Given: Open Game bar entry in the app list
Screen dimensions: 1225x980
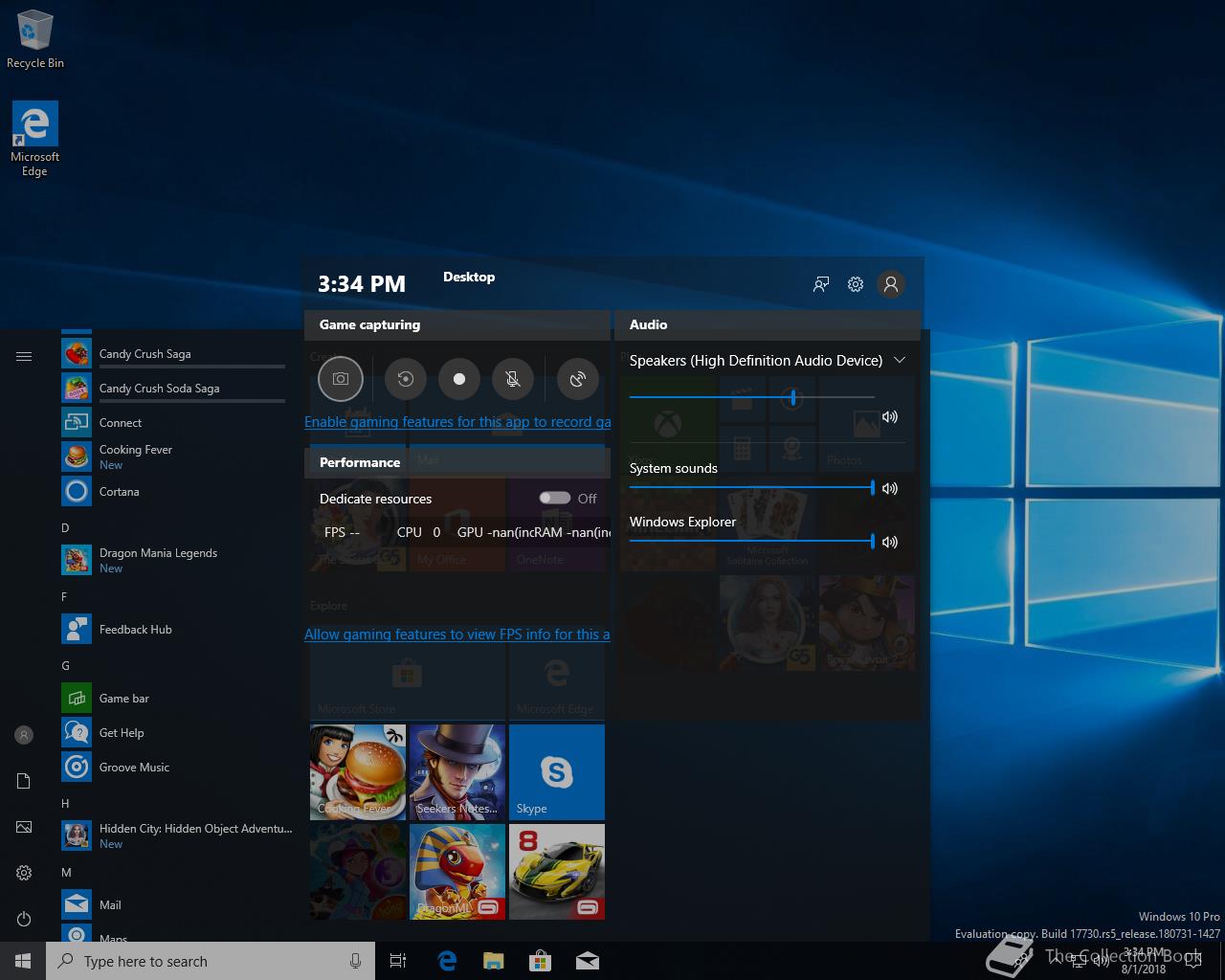Looking at the screenshot, I should [x=178, y=699].
